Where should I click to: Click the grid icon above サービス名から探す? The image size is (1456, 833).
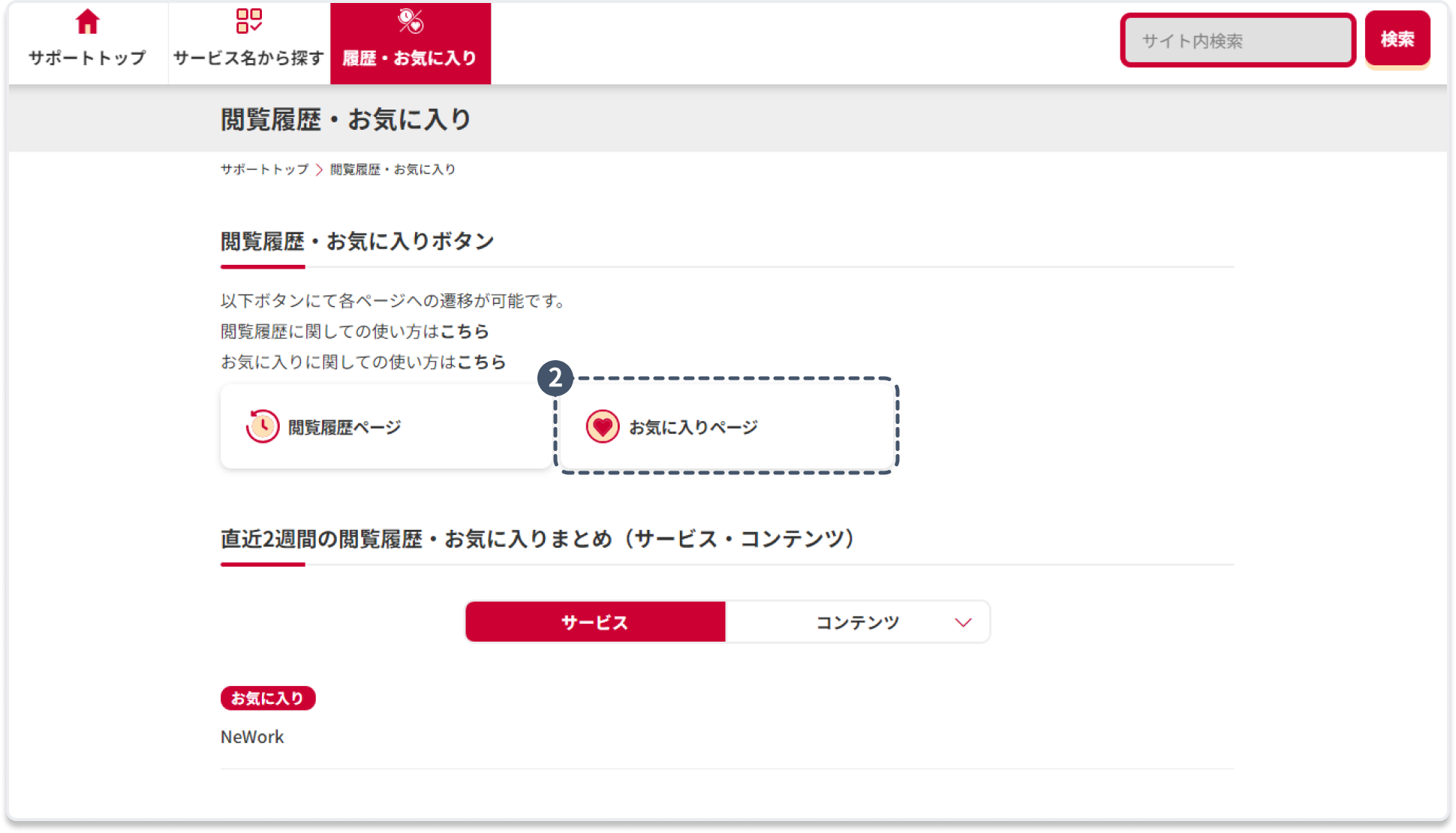[249, 22]
